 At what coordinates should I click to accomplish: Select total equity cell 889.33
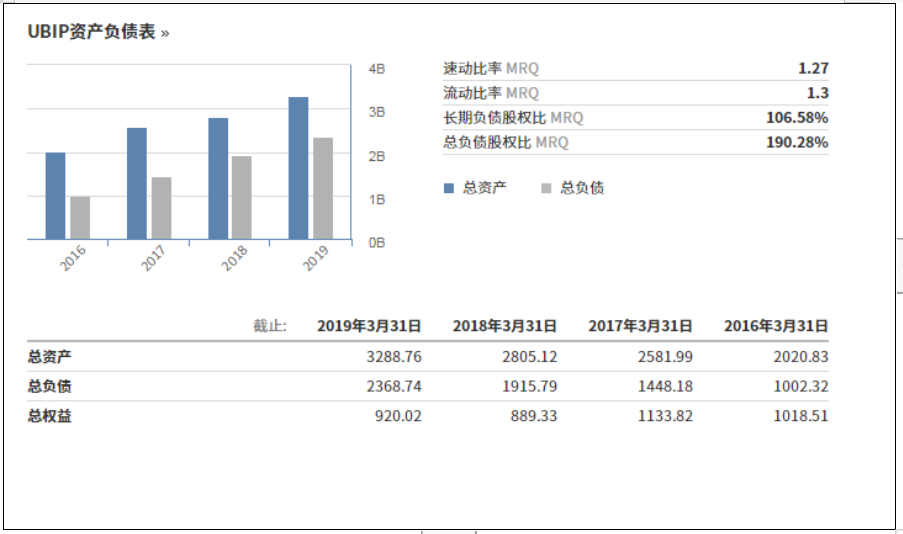[x=534, y=416]
